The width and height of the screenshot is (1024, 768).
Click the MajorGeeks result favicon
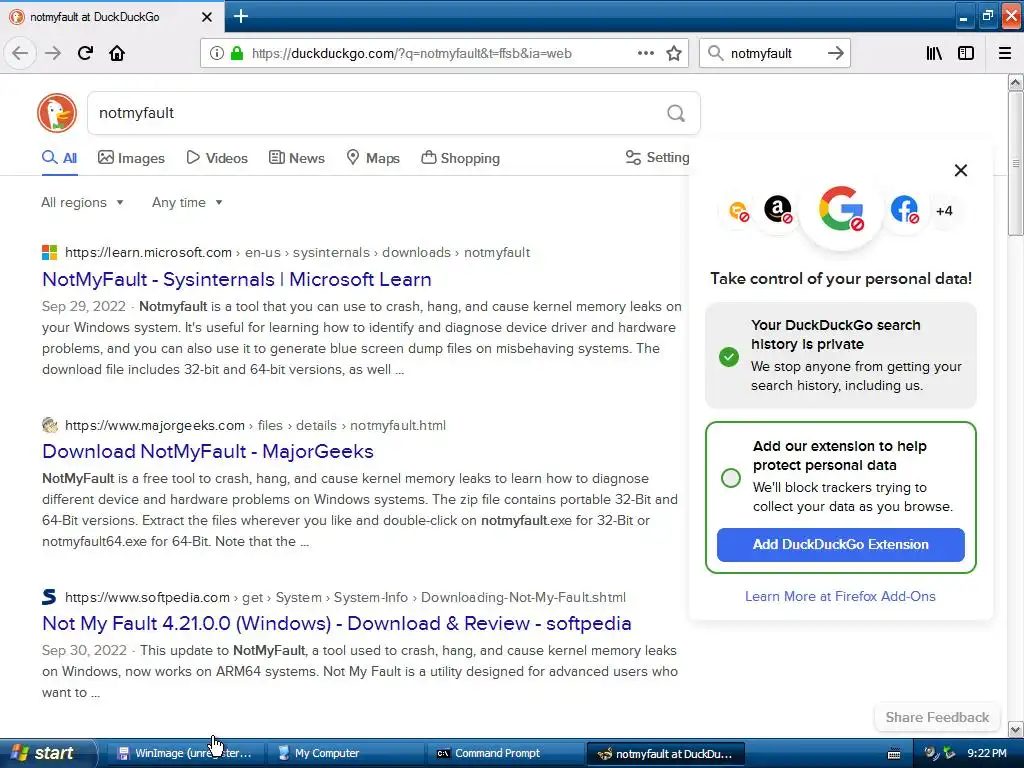(x=50, y=425)
